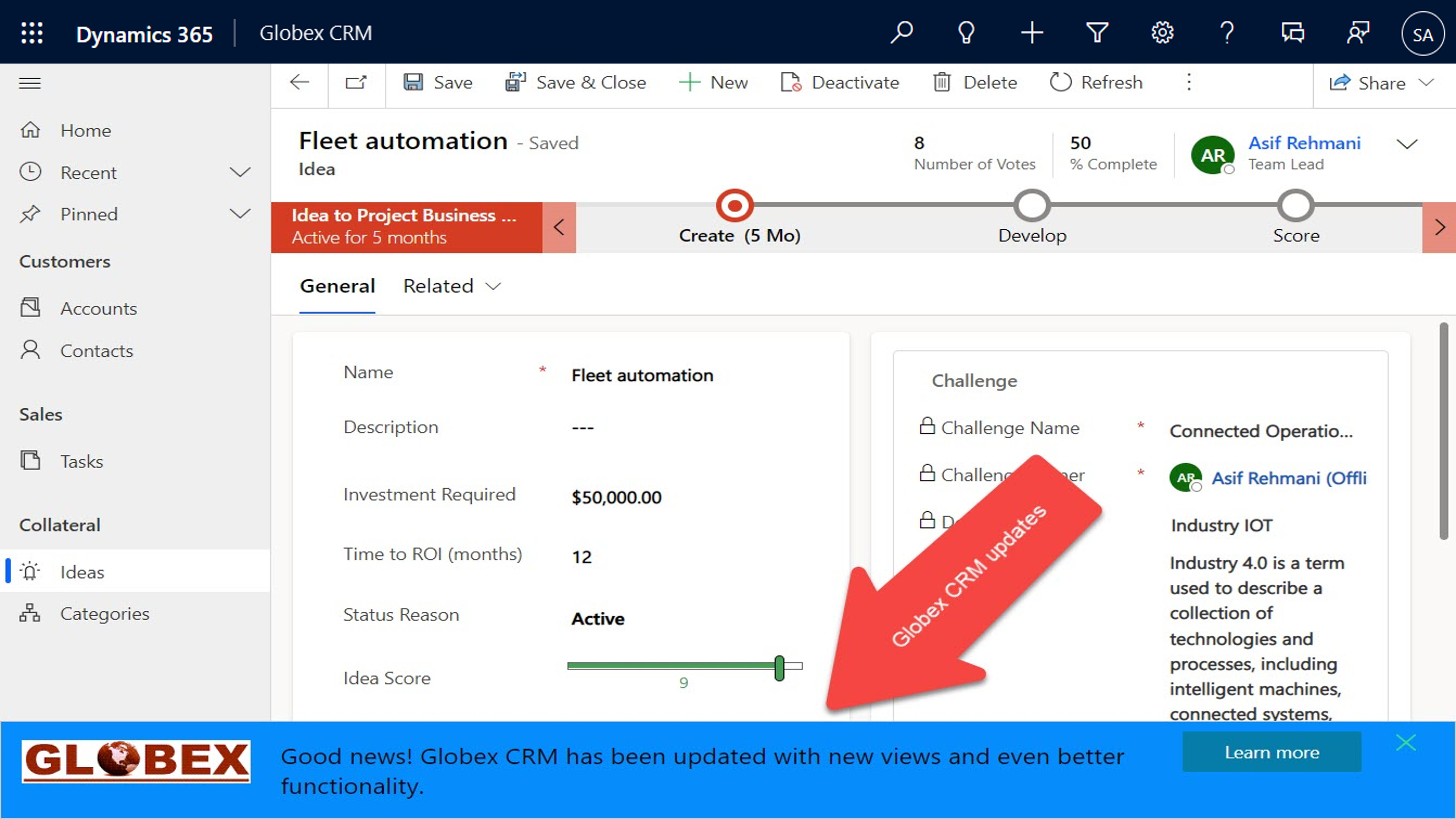The width and height of the screenshot is (1456, 819).
Task: Select the Create stage marker
Action: tap(734, 205)
